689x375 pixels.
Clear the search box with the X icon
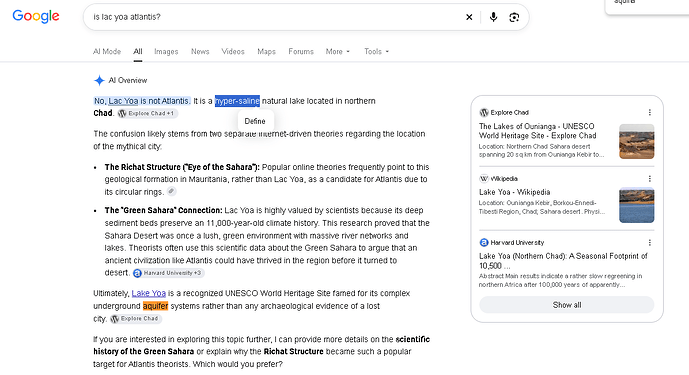click(x=469, y=17)
